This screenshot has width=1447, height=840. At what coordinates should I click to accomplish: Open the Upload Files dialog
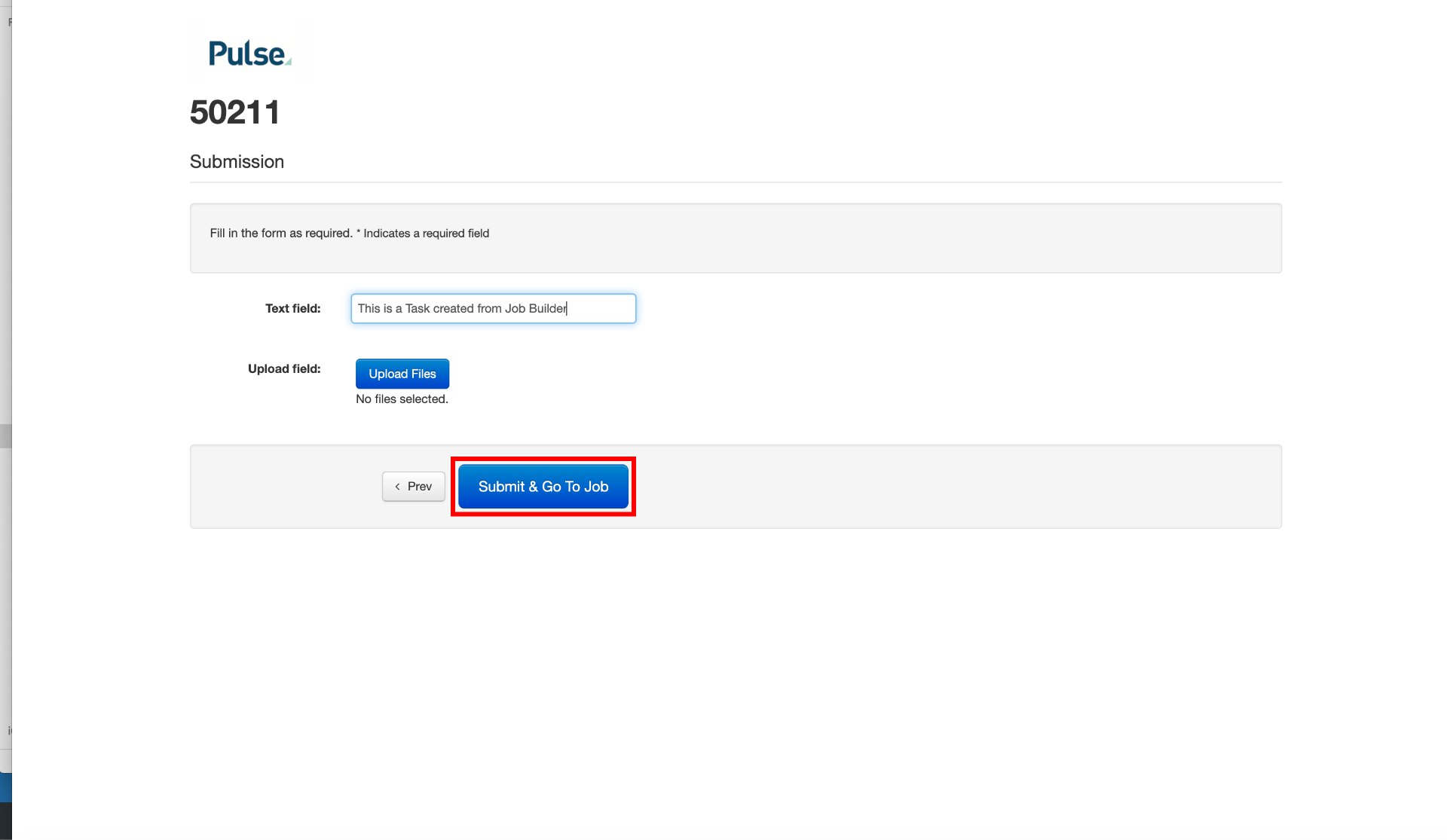coord(402,374)
